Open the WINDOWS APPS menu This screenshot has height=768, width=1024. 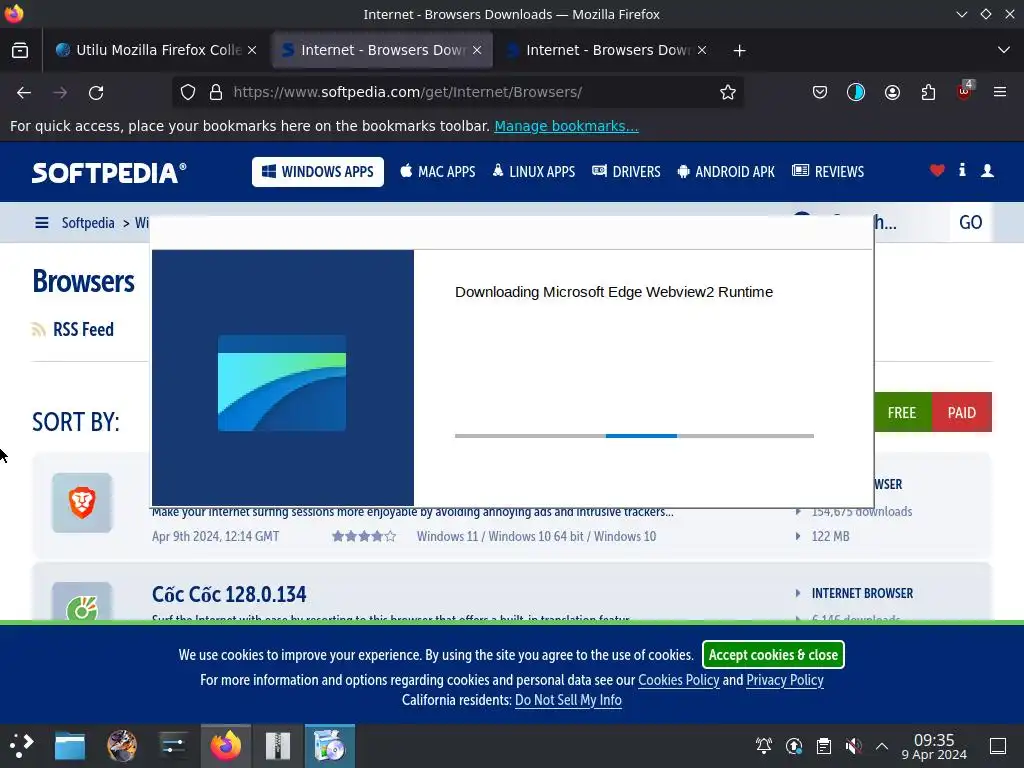(x=318, y=172)
